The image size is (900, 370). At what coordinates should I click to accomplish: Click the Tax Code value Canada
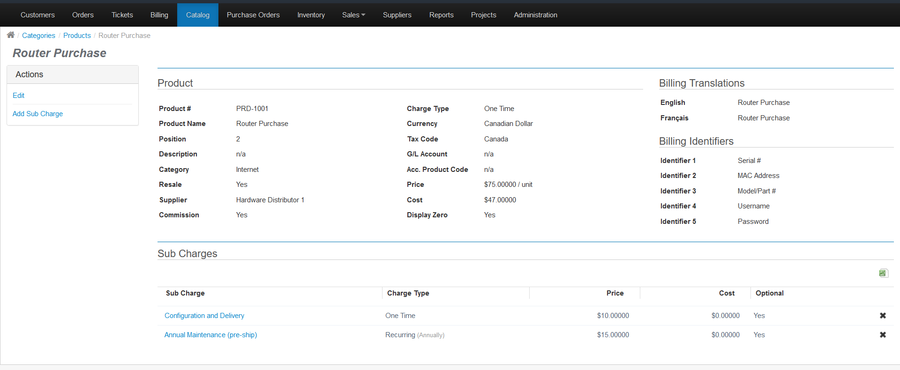(x=496, y=139)
